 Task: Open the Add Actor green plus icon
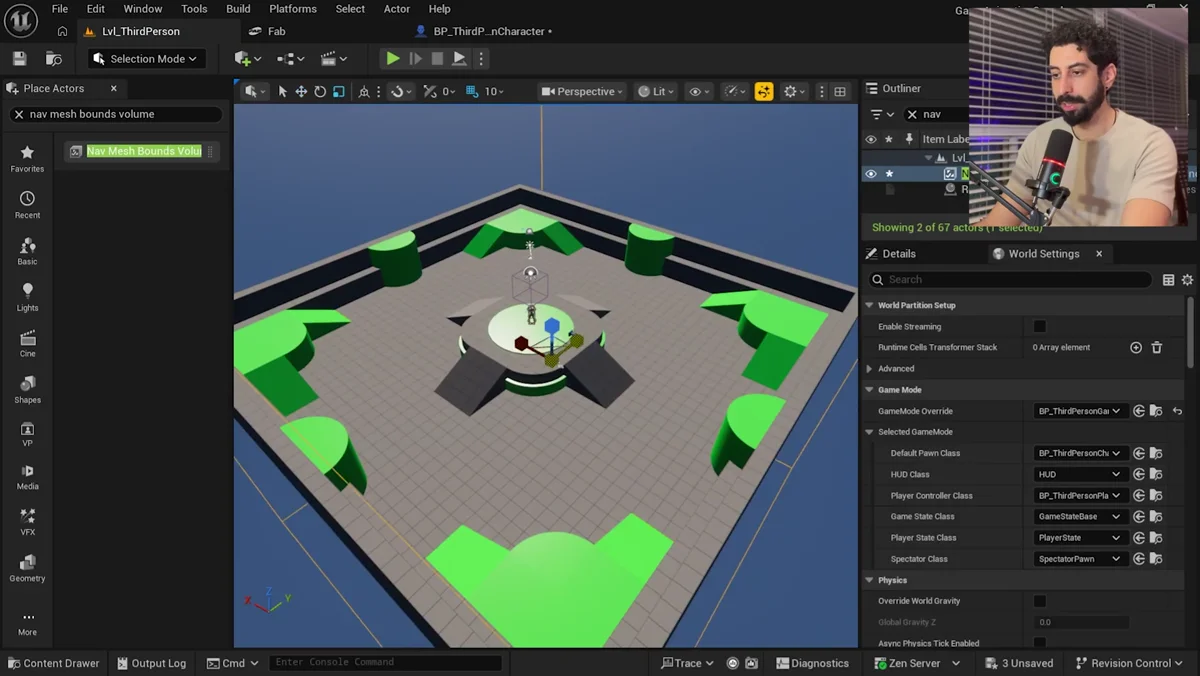[x=243, y=58]
